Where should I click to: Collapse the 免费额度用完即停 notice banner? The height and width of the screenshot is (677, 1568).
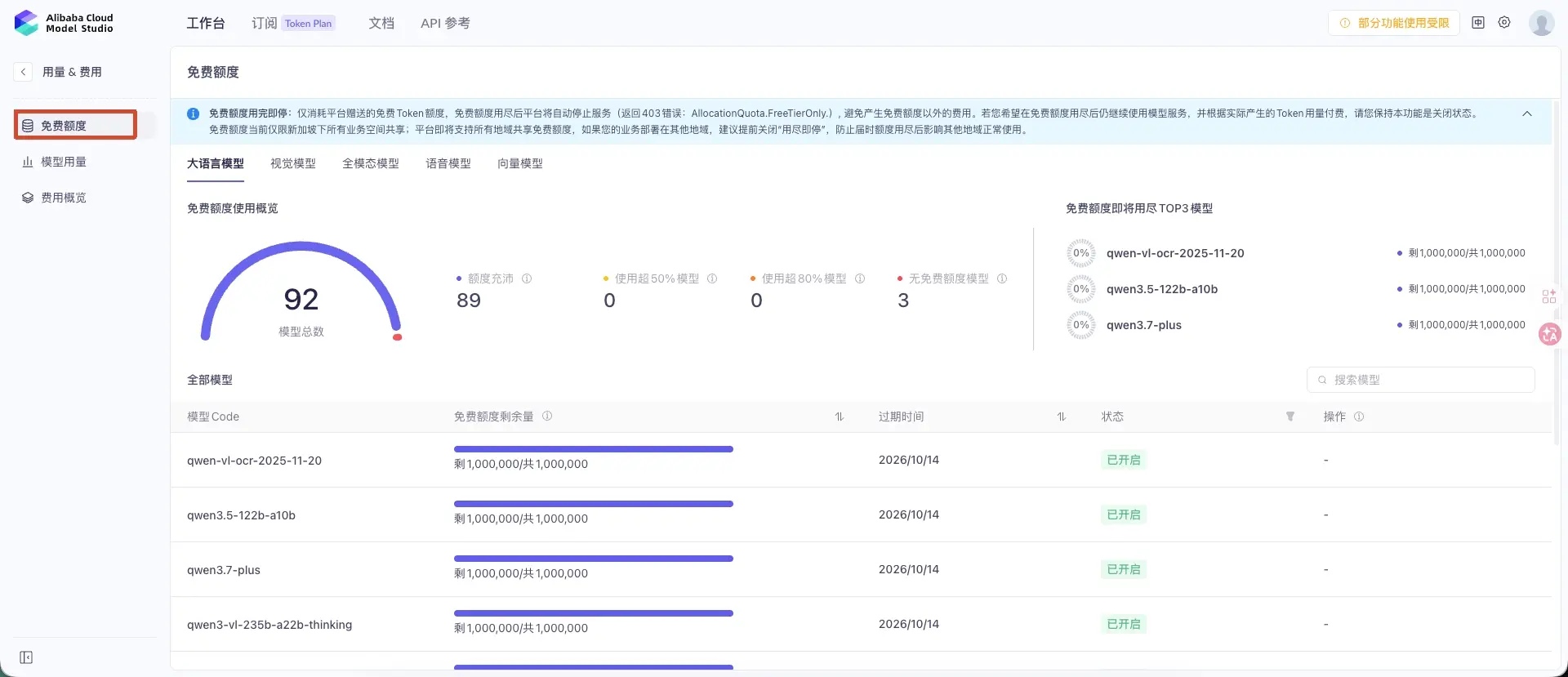(x=1527, y=114)
